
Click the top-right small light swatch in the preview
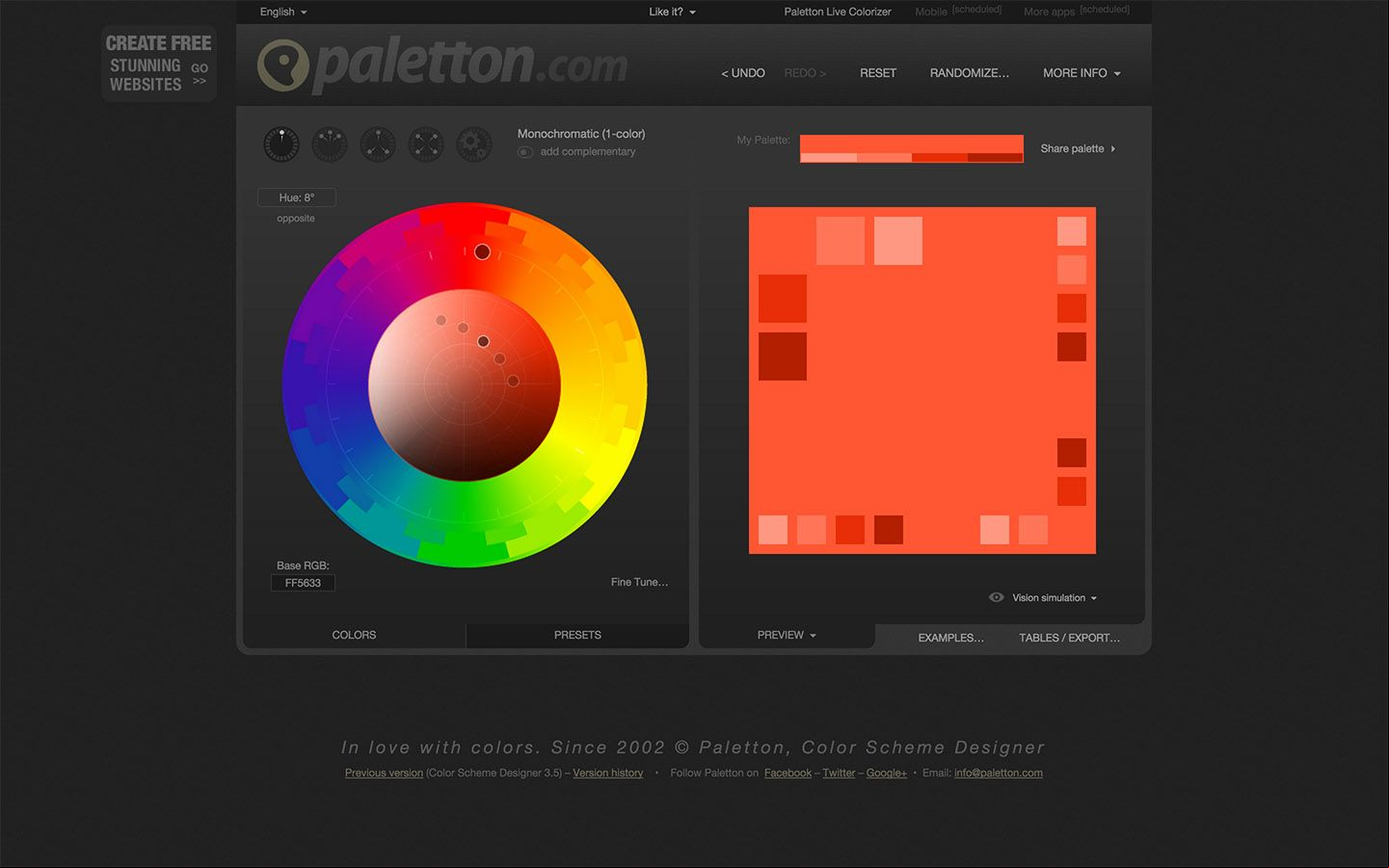click(1072, 231)
